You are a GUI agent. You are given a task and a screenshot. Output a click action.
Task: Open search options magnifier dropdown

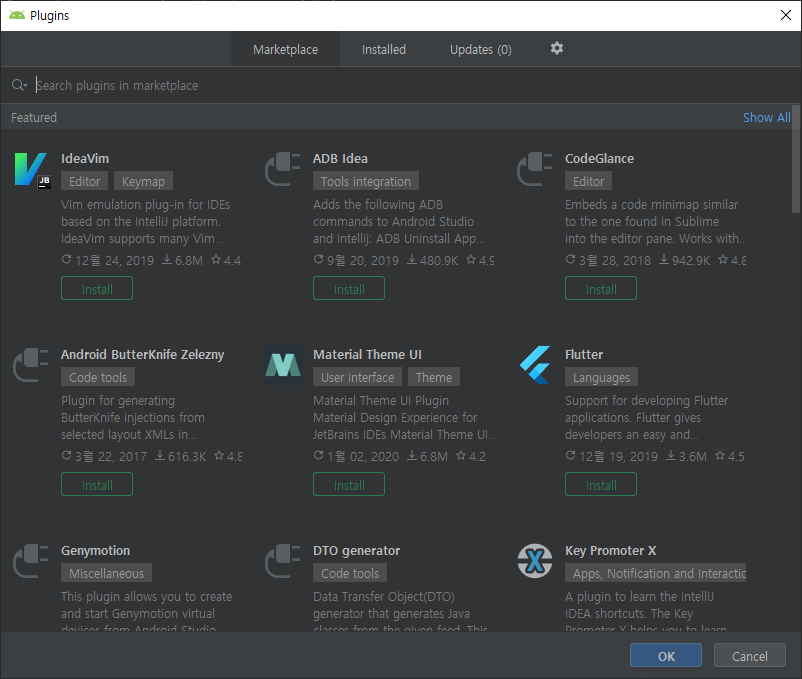coord(19,85)
